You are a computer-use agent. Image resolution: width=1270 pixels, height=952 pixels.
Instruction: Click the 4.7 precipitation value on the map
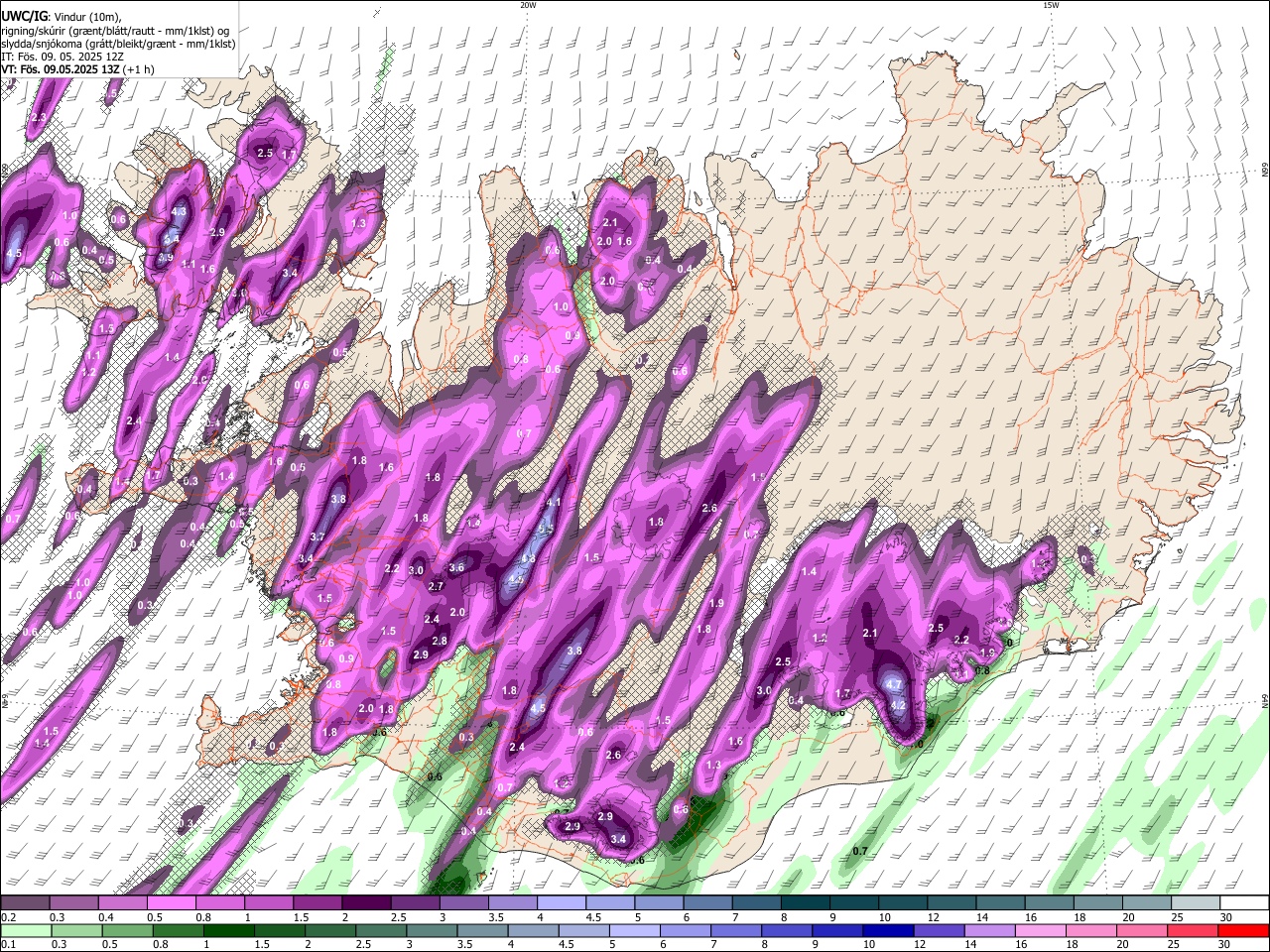click(893, 684)
